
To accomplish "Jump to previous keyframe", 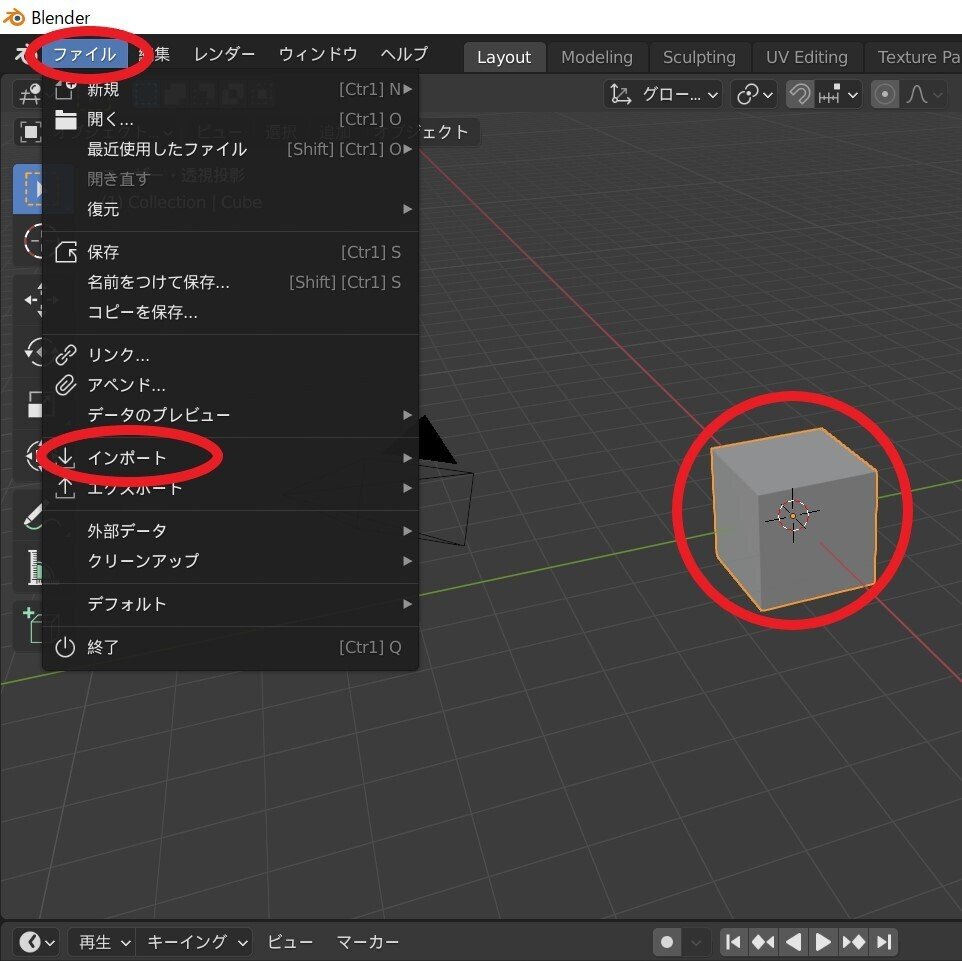I will [763, 941].
